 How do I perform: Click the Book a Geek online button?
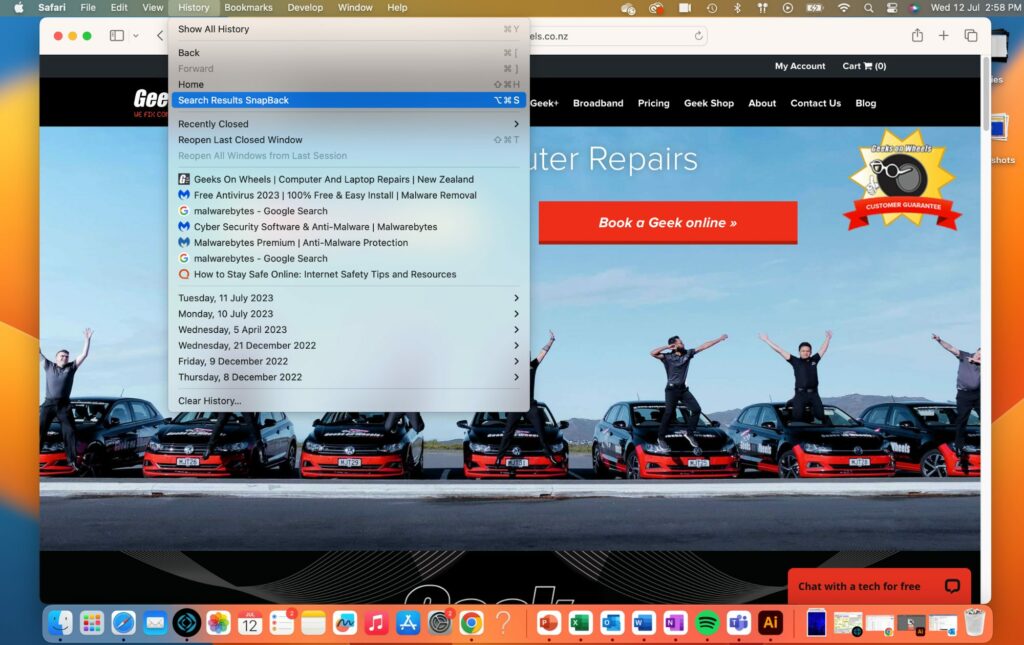(667, 222)
